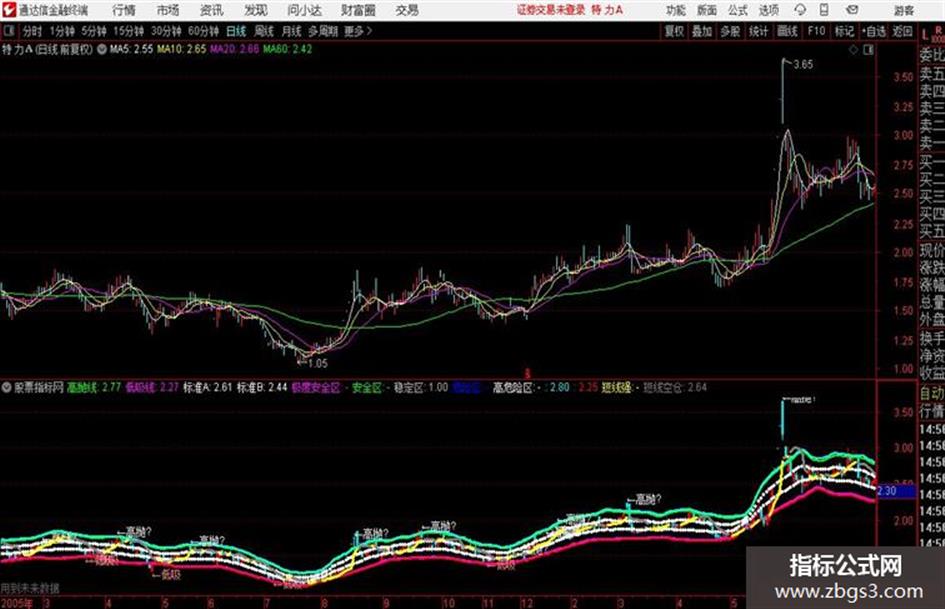This screenshot has height=609, width=945.
Task: Click the 返回 back button
Action: point(902,31)
